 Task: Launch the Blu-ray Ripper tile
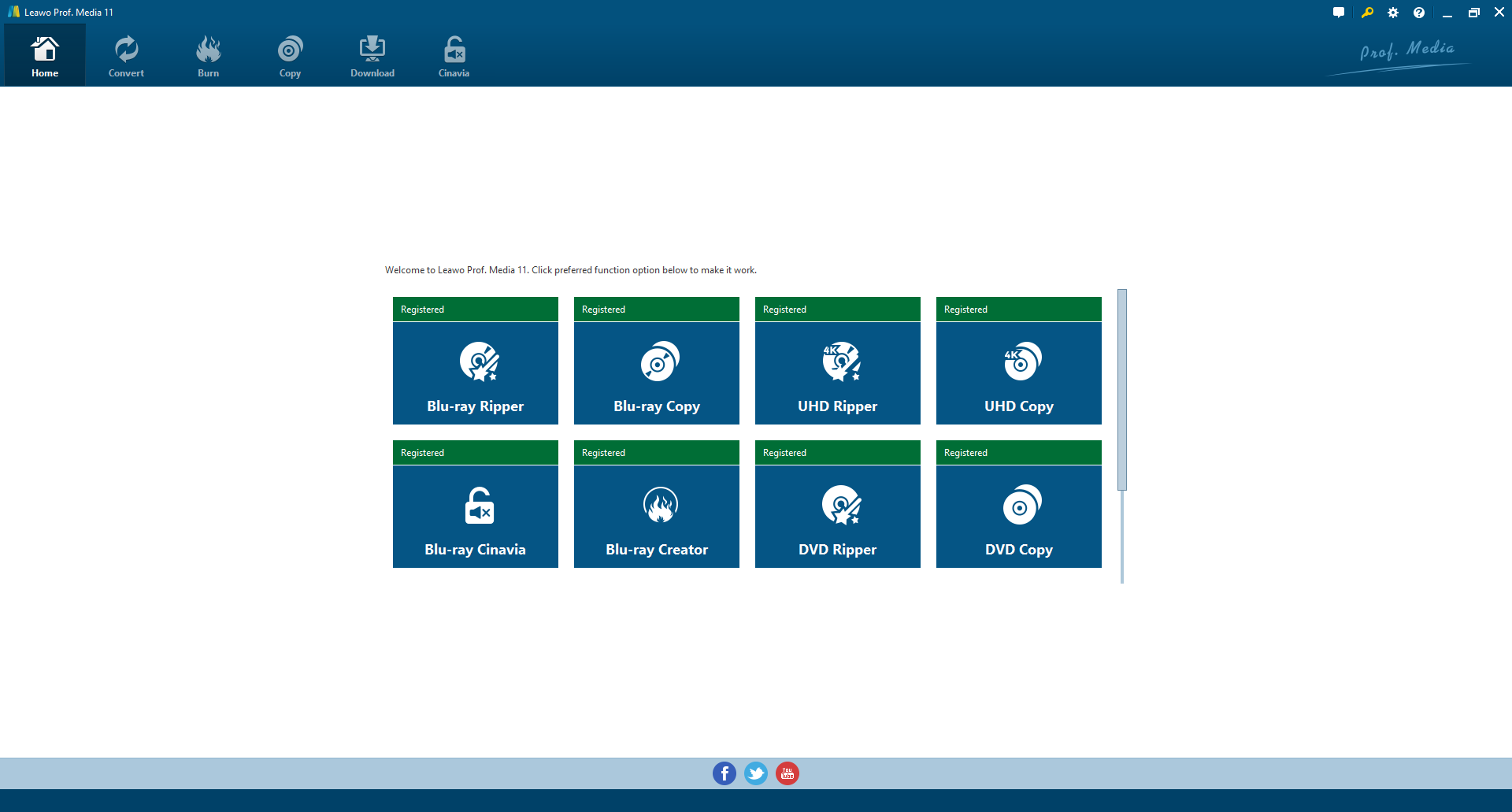point(476,373)
